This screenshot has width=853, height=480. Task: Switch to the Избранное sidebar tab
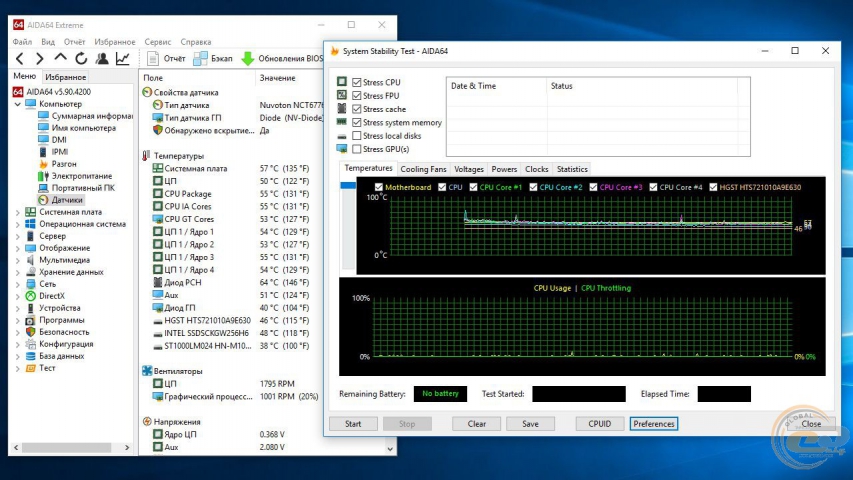(x=66, y=77)
